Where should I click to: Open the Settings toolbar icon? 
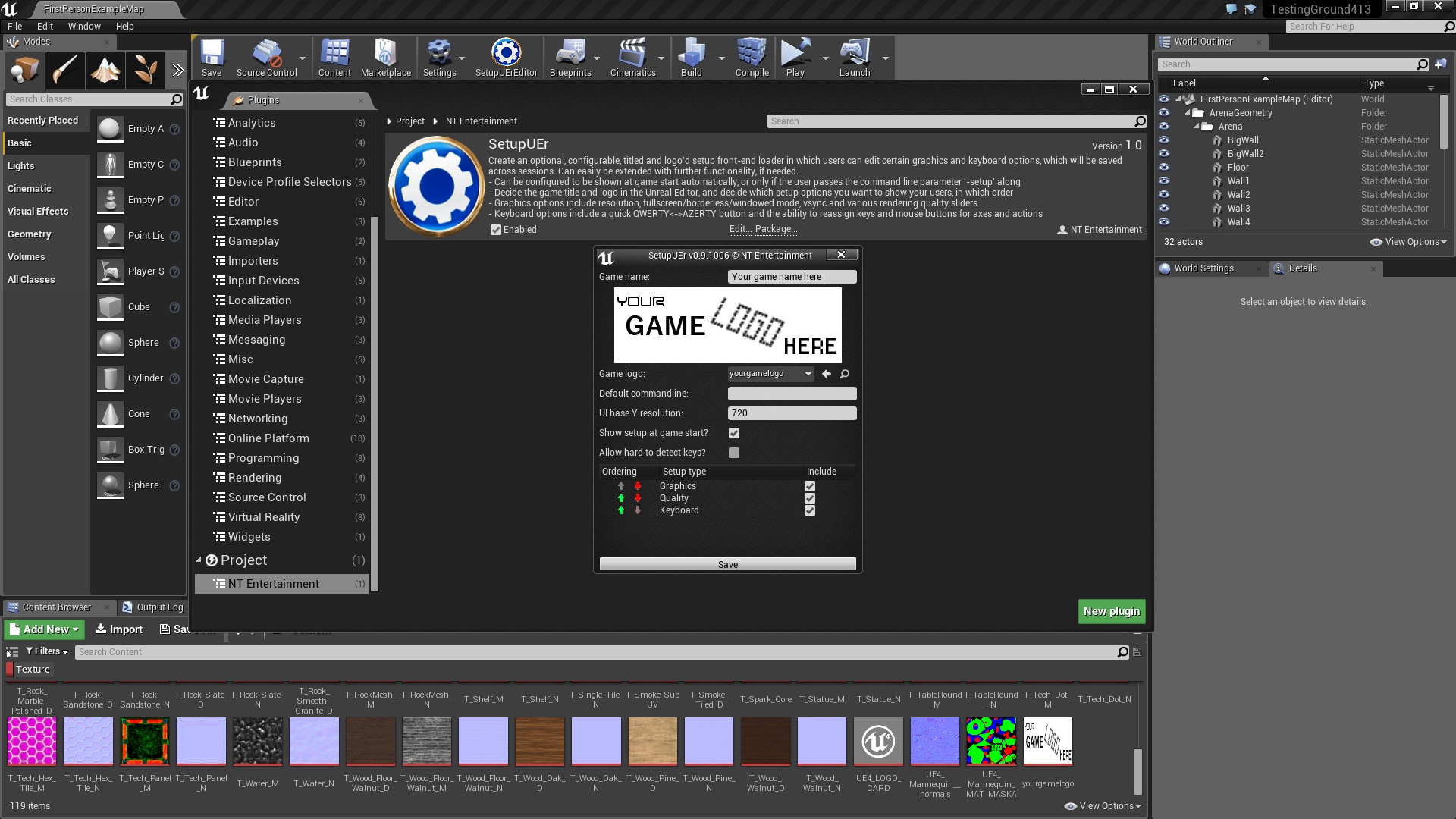pos(439,58)
